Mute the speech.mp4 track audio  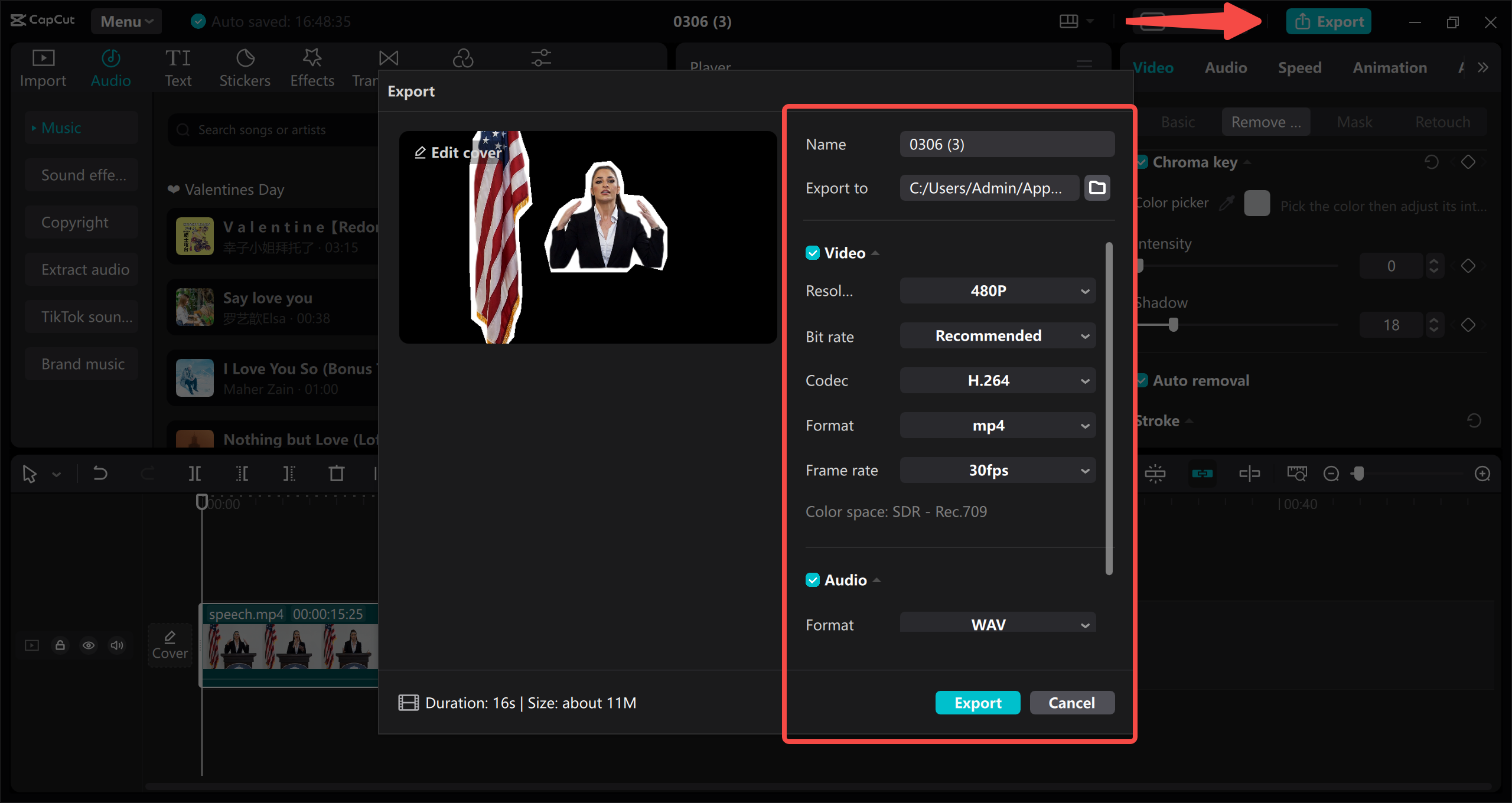(116, 645)
